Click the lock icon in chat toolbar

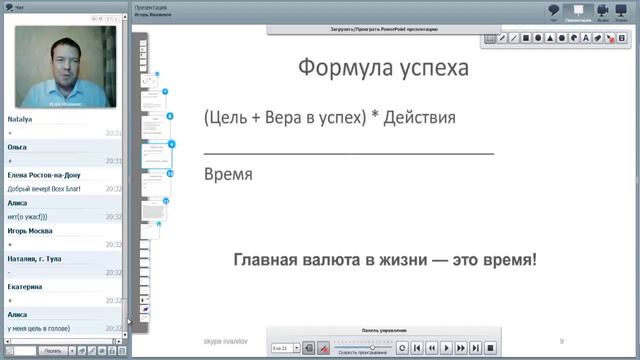[x=112, y=351]
